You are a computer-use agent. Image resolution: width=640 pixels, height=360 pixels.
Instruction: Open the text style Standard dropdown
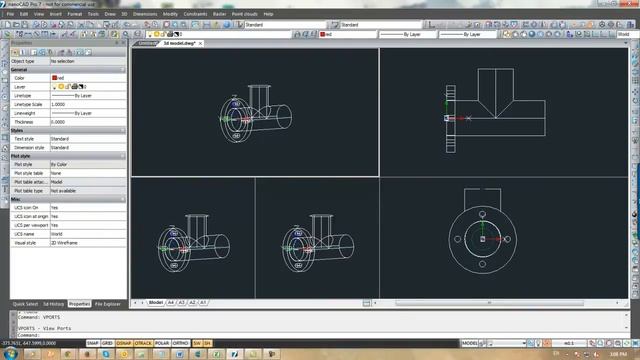(284, 25)
